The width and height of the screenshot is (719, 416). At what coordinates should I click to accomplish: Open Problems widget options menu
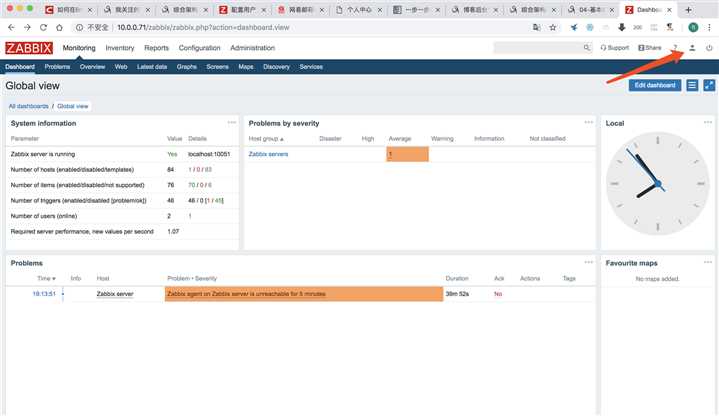pos(589,262)
